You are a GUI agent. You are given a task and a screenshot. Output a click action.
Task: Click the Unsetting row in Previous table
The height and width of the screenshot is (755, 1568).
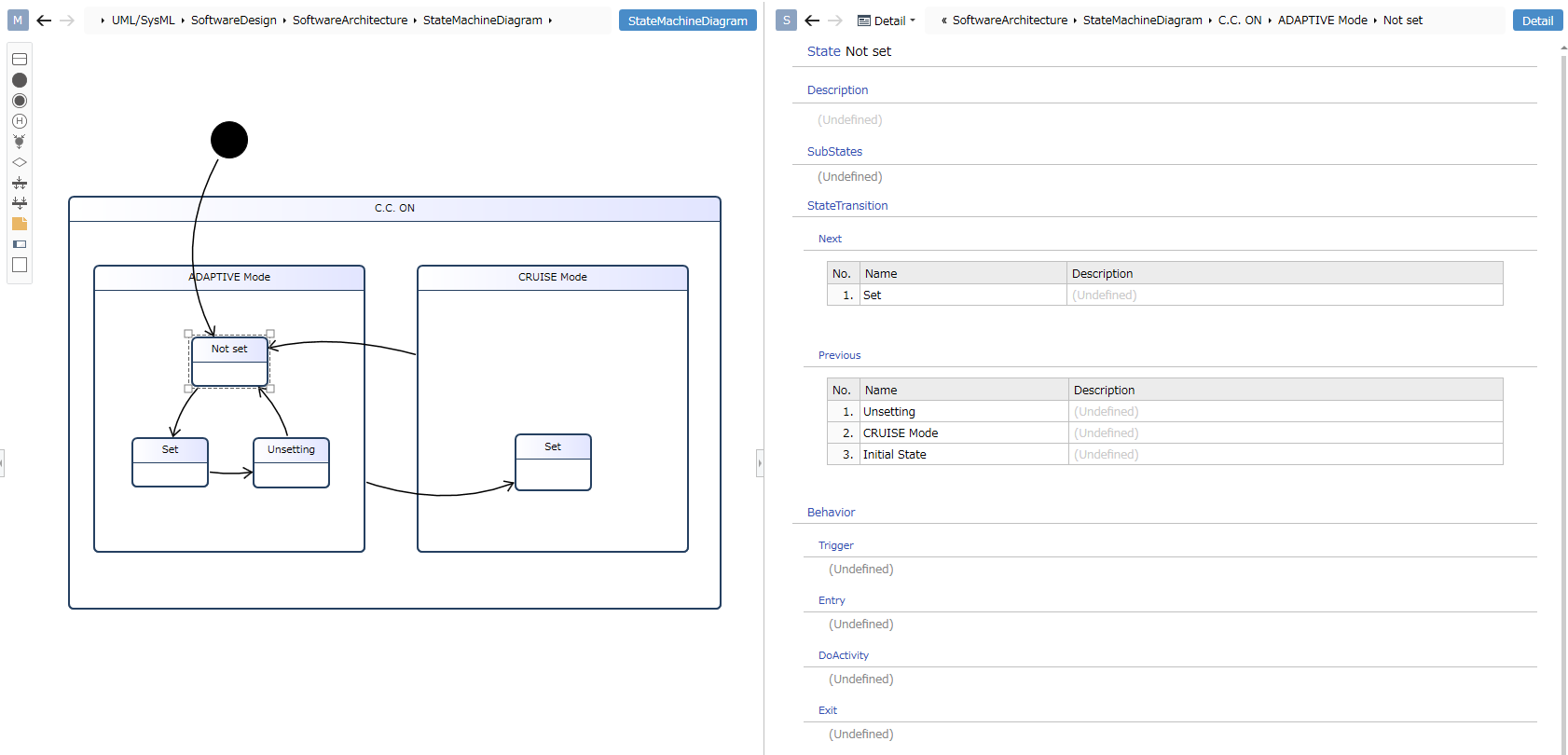pos(1165,411)
